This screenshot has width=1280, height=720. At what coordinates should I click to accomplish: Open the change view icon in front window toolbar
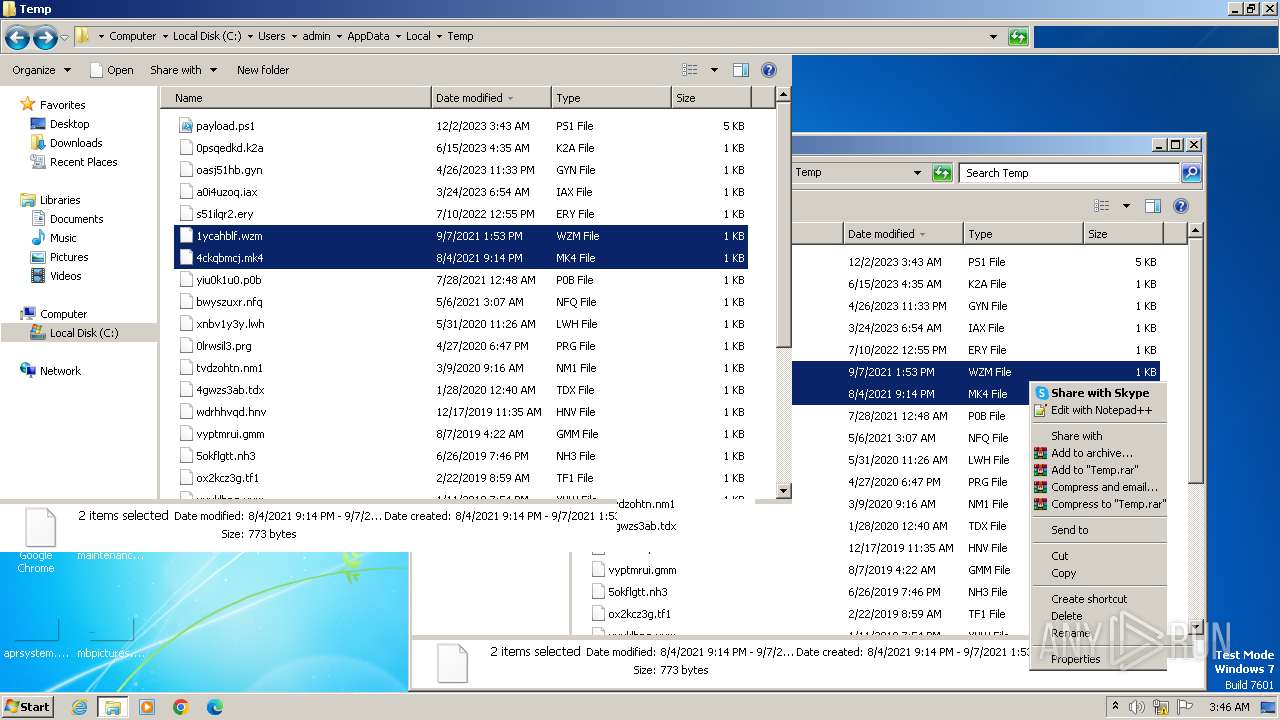pos(689,70)
